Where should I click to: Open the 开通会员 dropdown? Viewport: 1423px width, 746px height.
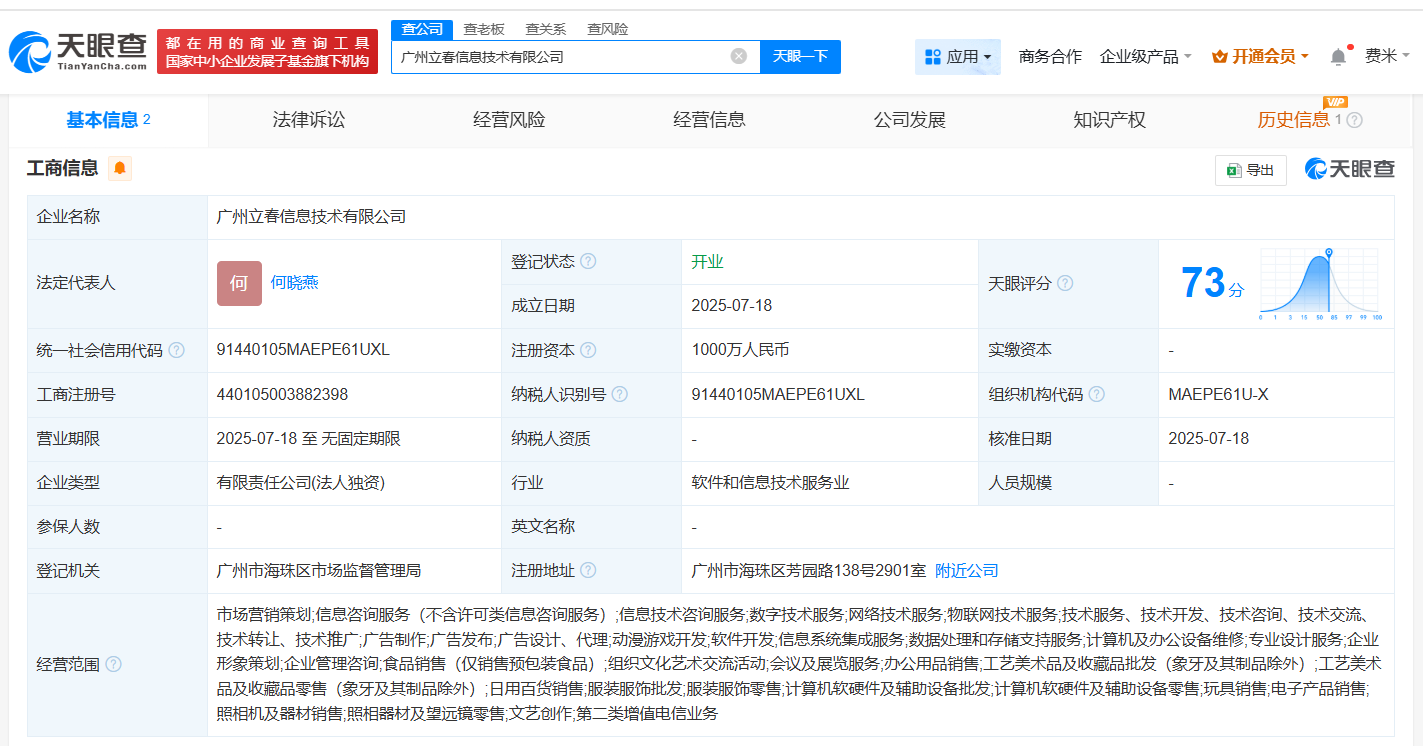[x=1260, y=57]
